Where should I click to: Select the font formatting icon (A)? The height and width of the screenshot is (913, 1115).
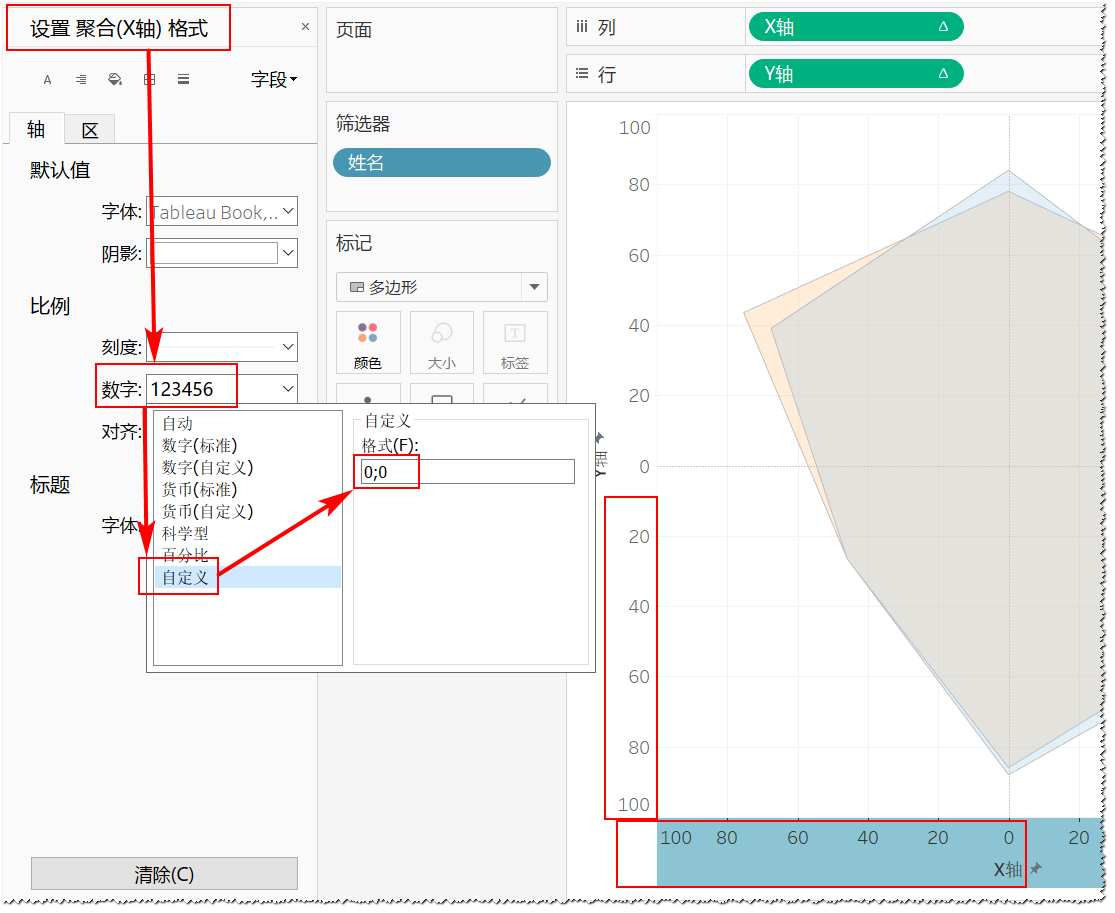tap(47, 79)
